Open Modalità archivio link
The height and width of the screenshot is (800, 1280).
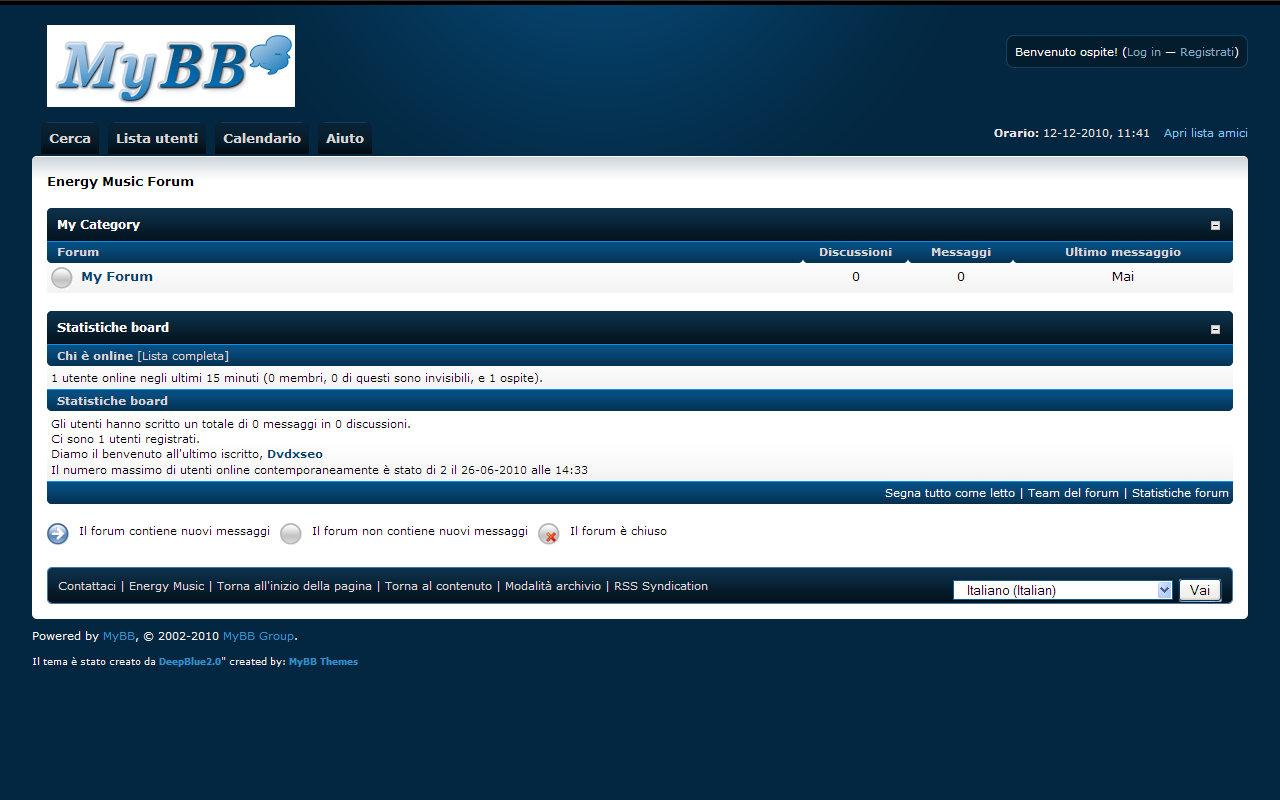pos(553,586)
